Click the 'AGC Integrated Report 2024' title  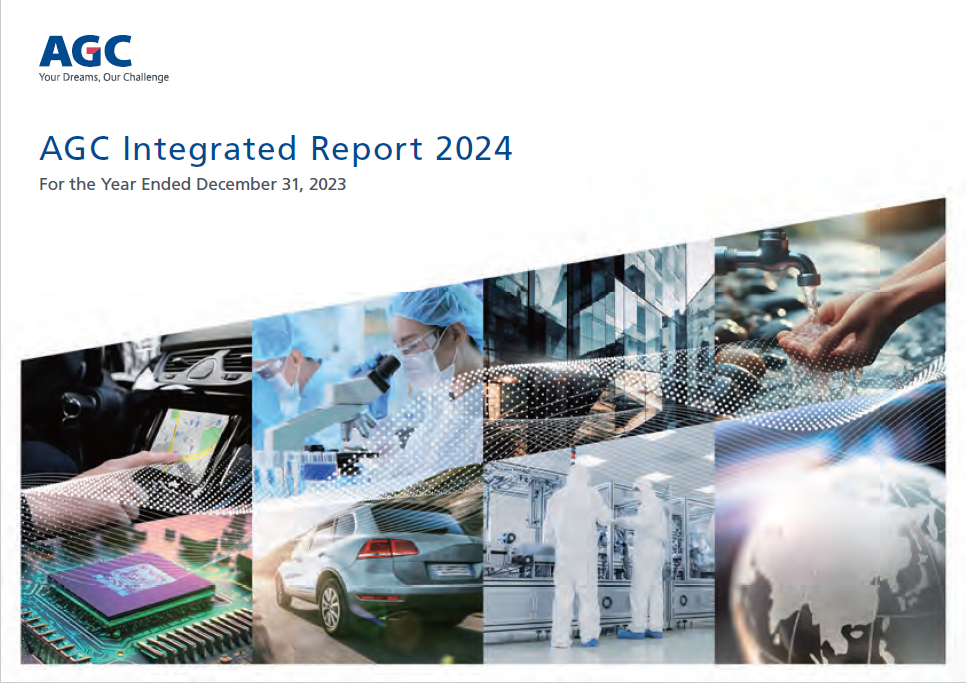[x=275, y=148]
